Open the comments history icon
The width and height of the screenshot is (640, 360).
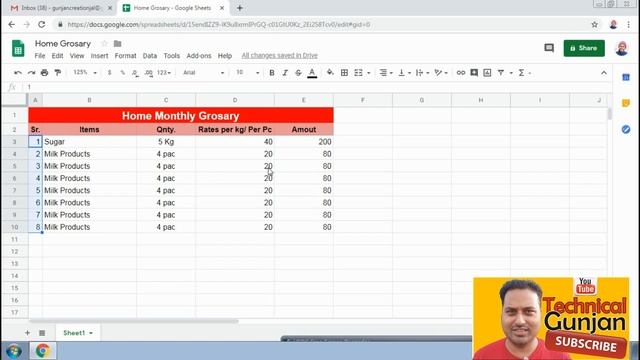point(549,48)
